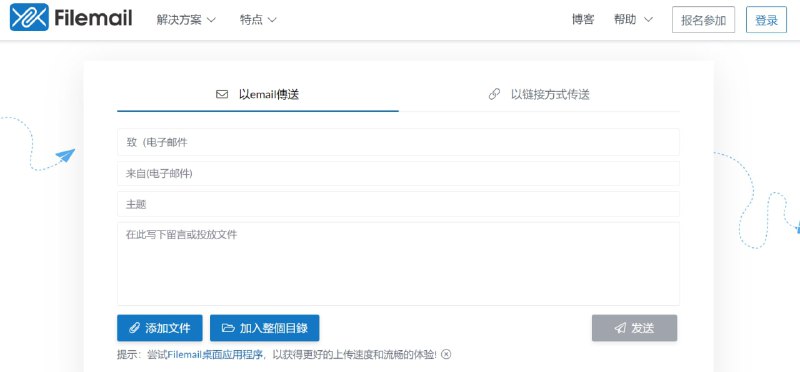Click the Filemail wordmark text
800x372 pixels.
click(x=93, y=18)
